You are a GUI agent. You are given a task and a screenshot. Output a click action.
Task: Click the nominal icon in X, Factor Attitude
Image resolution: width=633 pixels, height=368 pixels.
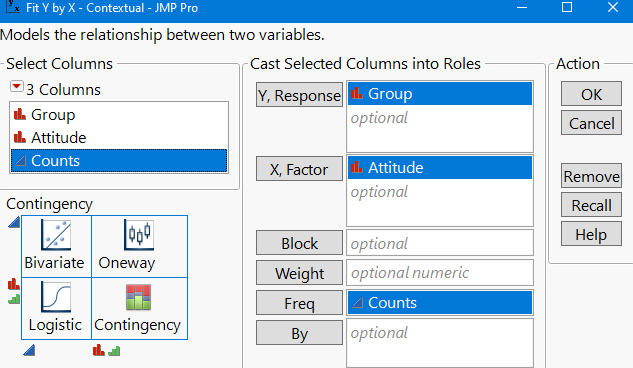(356, 167)
